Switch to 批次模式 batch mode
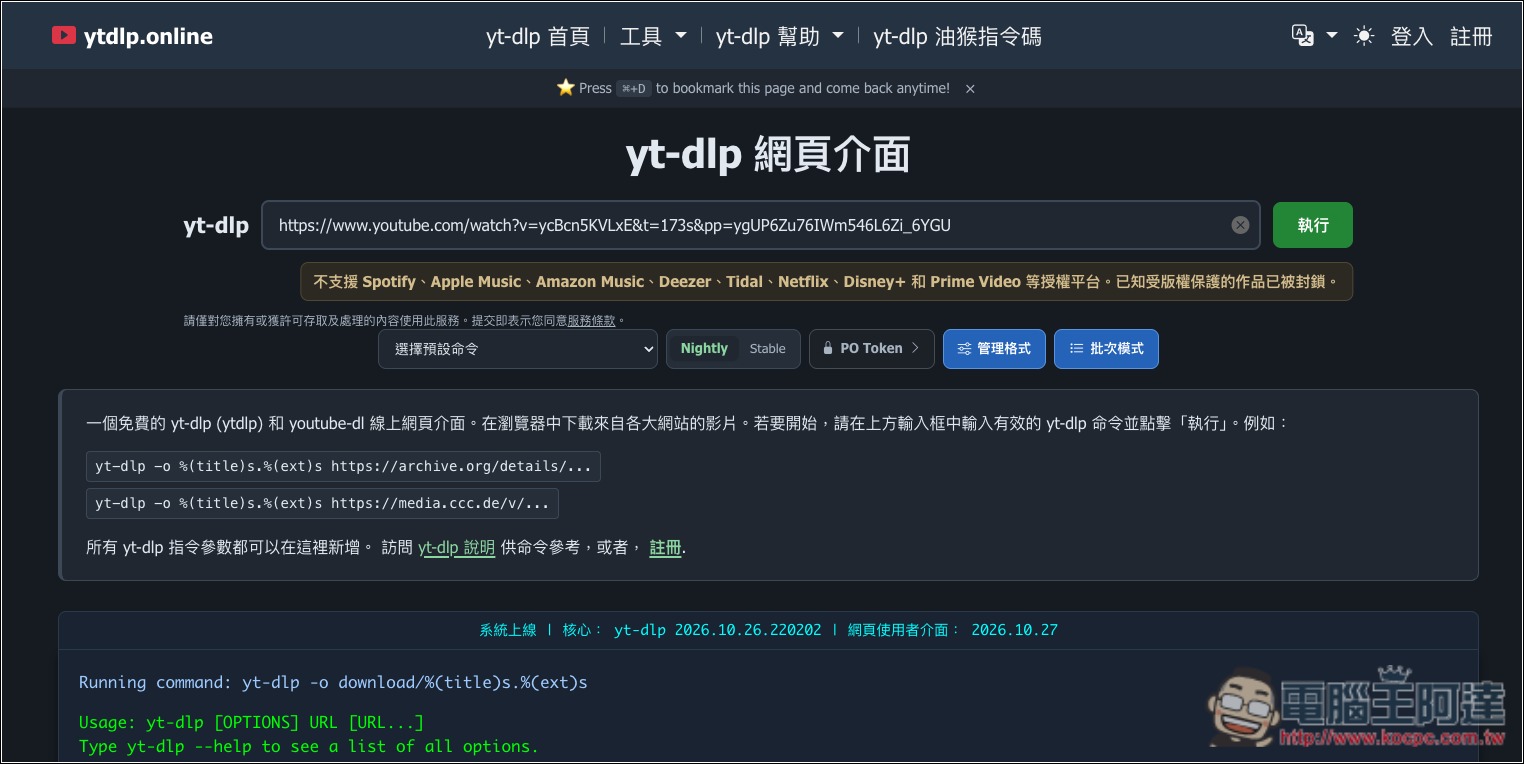 (1106, 349)
